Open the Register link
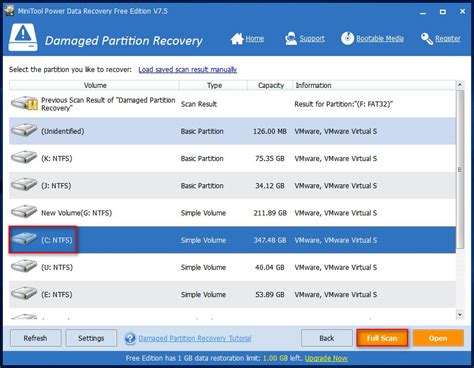474x368 pixels. click(x=448, y=39)
